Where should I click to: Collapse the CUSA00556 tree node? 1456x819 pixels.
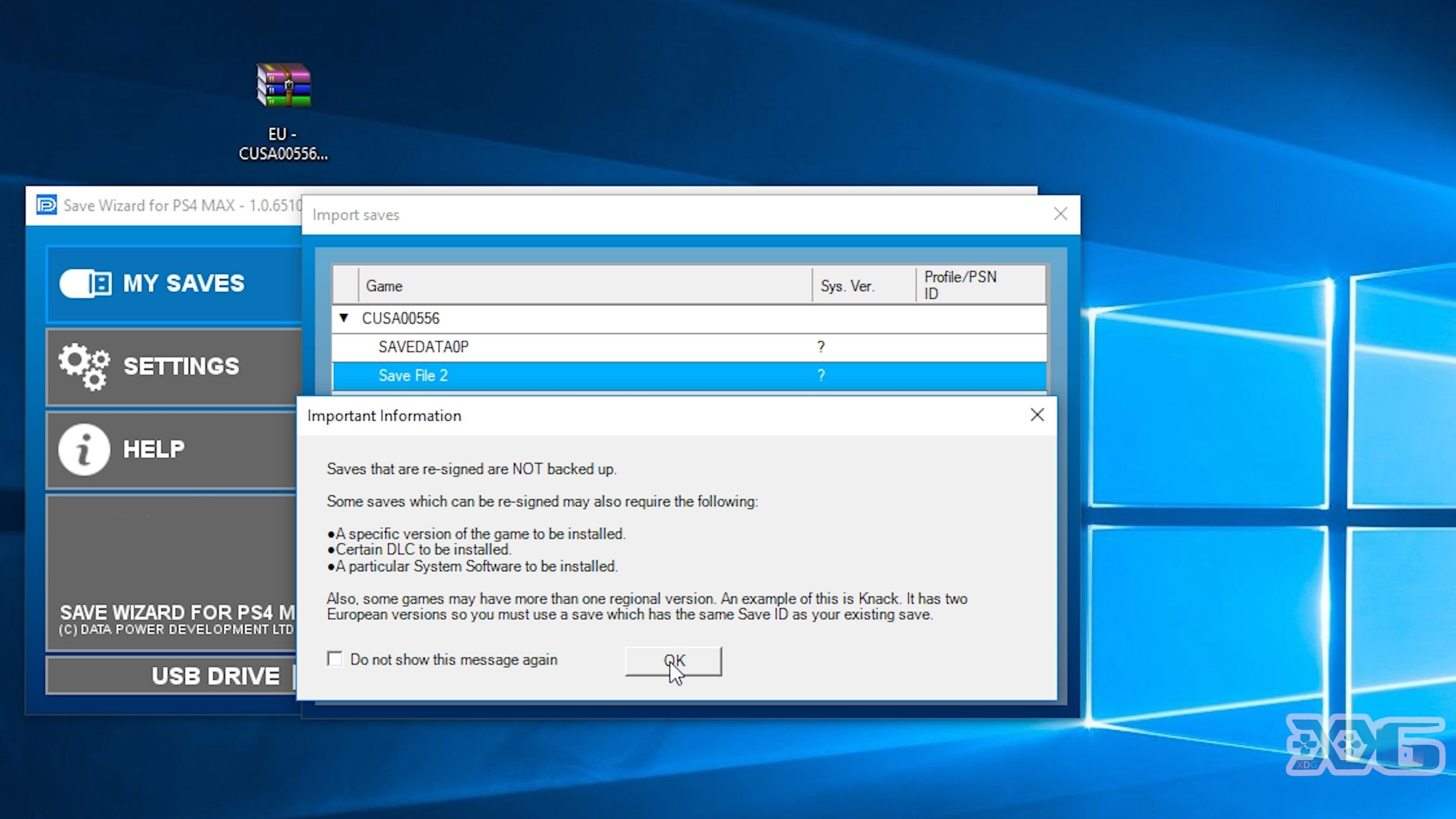pyautogui.click(x=344, y=318)
